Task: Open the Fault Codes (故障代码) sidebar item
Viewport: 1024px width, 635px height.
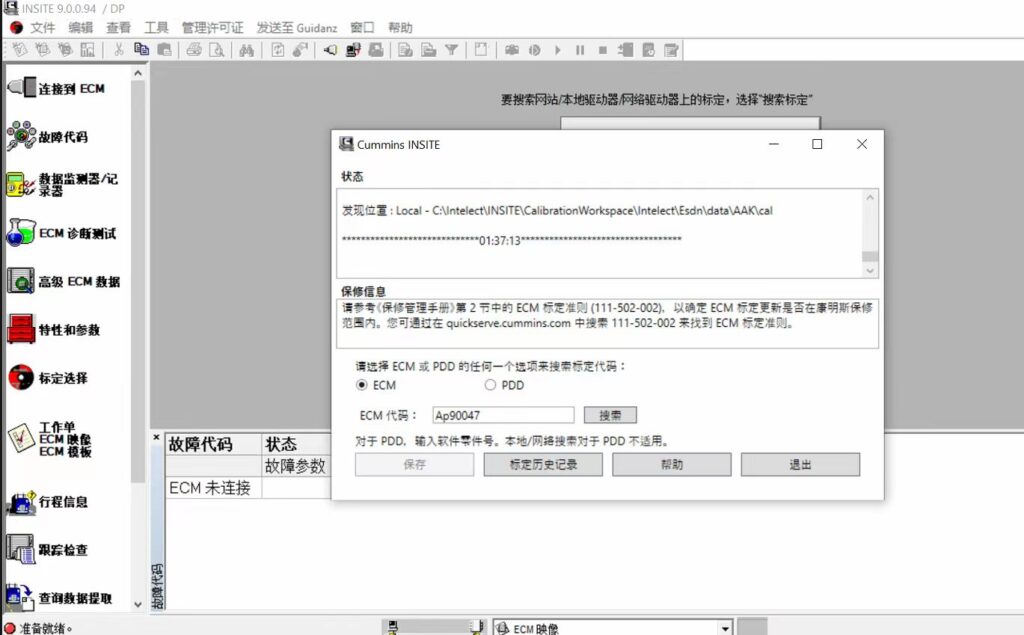Action: [x=48, y=136]
